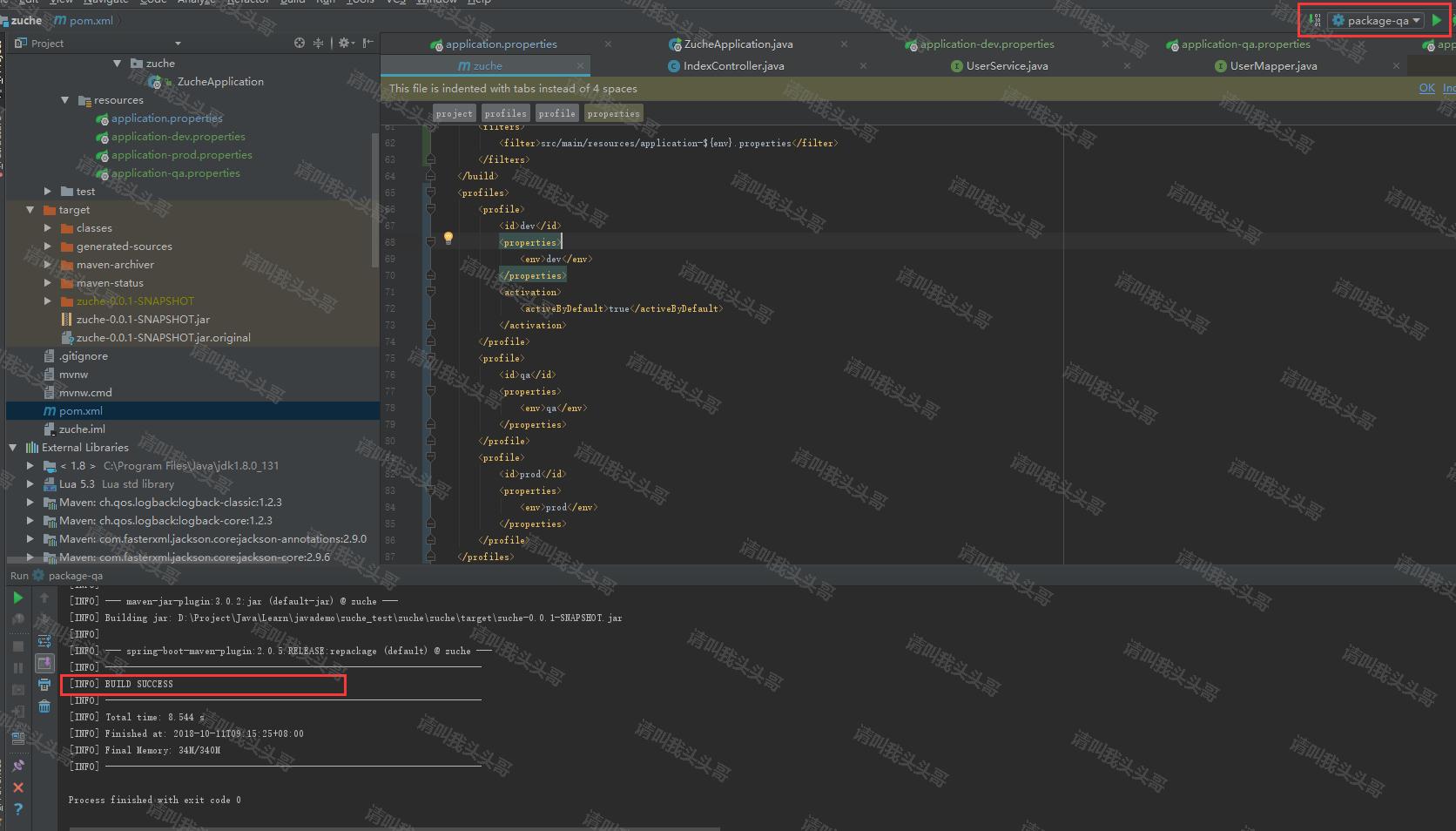Screen dimensions: 1456x831
Task: Switch to application.properties editor tab
Action: [x=501, y=44]
